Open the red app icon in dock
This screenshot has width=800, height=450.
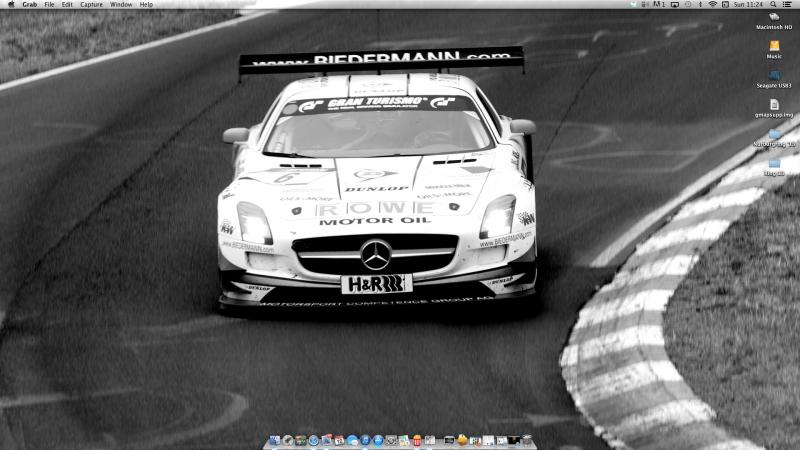click(417, 440)
